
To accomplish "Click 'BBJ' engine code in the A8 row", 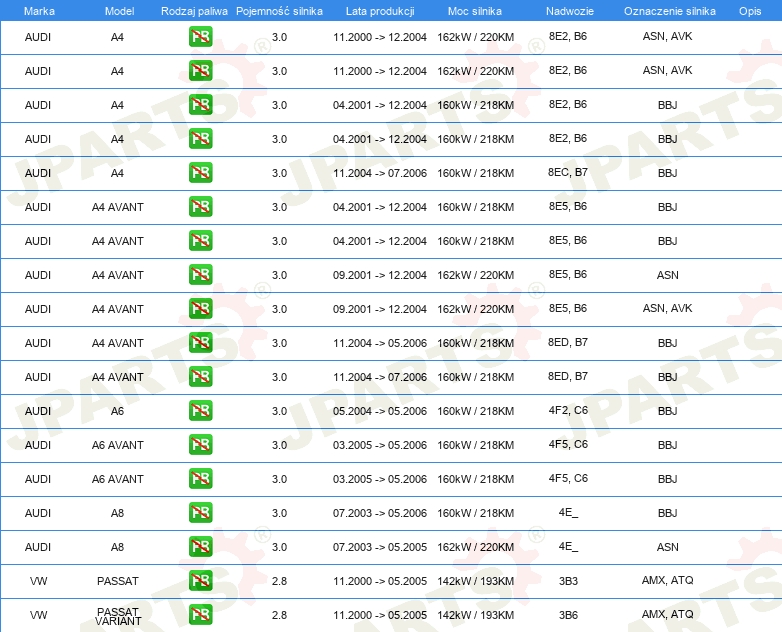I will (667, 513).
